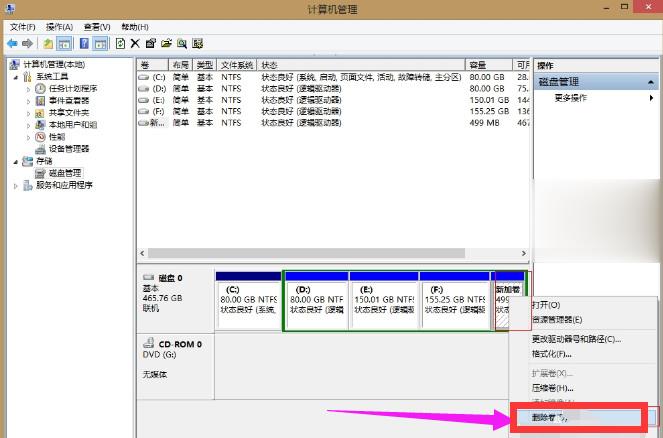Click the Up one level toolbar icon

[48, 44]
